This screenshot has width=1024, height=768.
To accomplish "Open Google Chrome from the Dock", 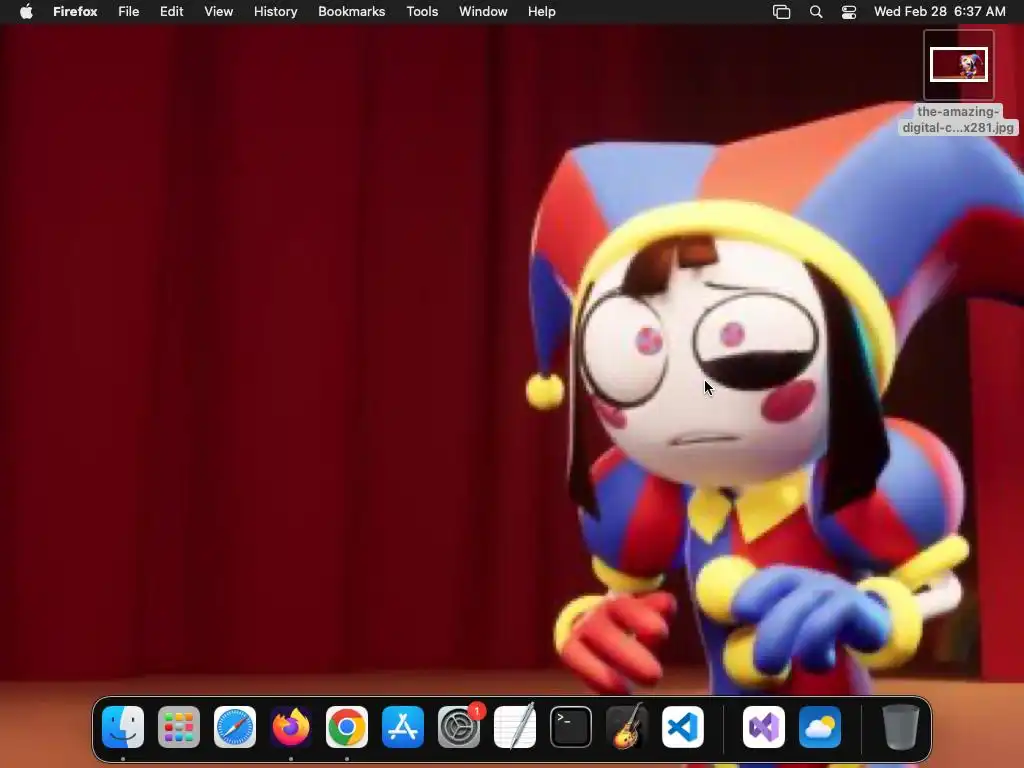I will 347,727.
